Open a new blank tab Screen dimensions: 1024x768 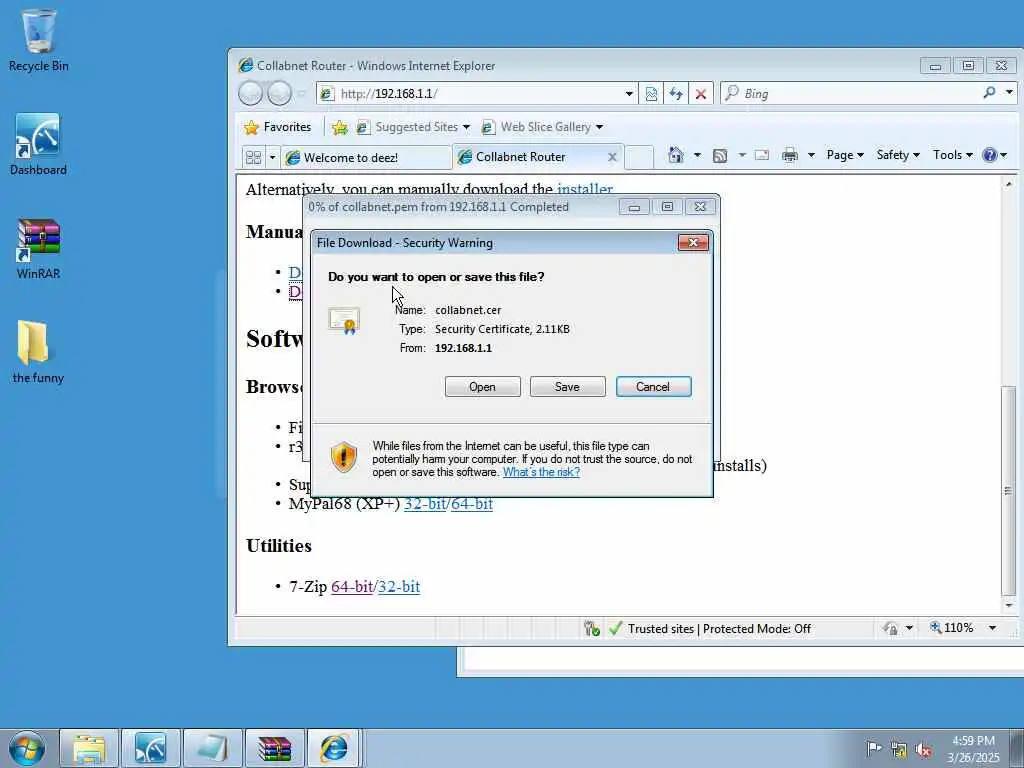pyautogui.click(x=639, y=157)
